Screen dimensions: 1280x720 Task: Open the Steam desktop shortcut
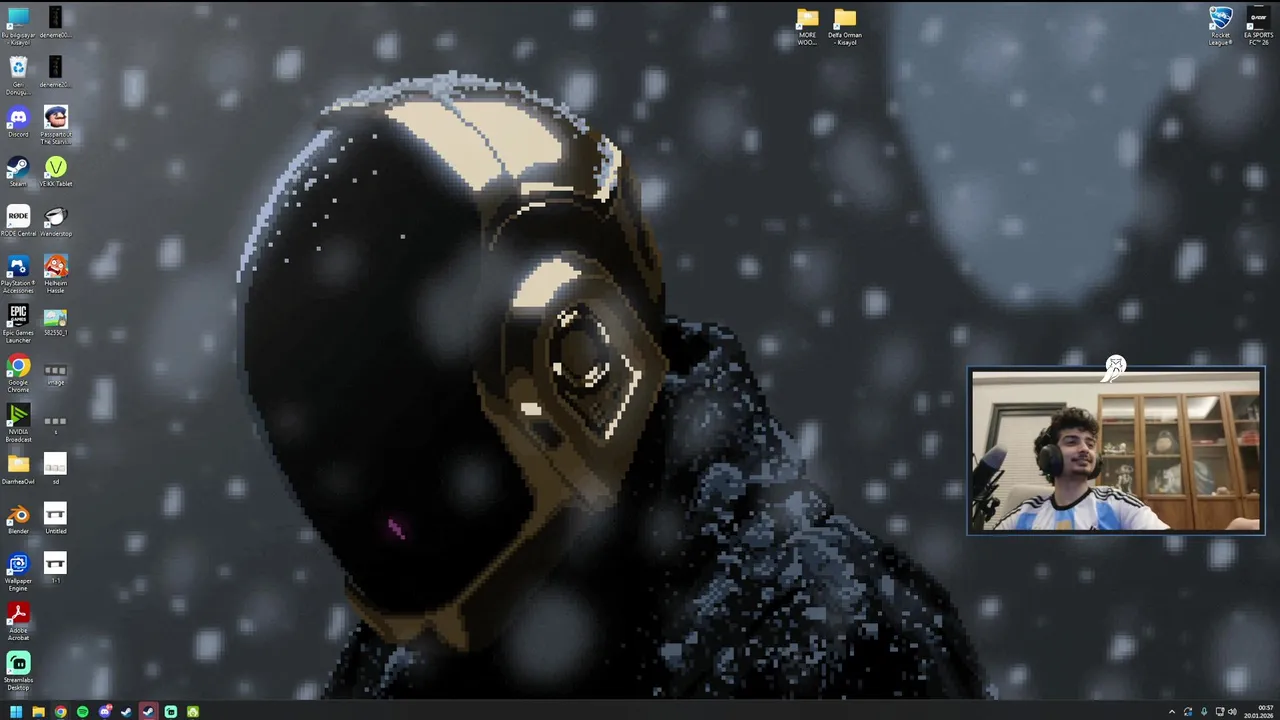tap(18, 171)
